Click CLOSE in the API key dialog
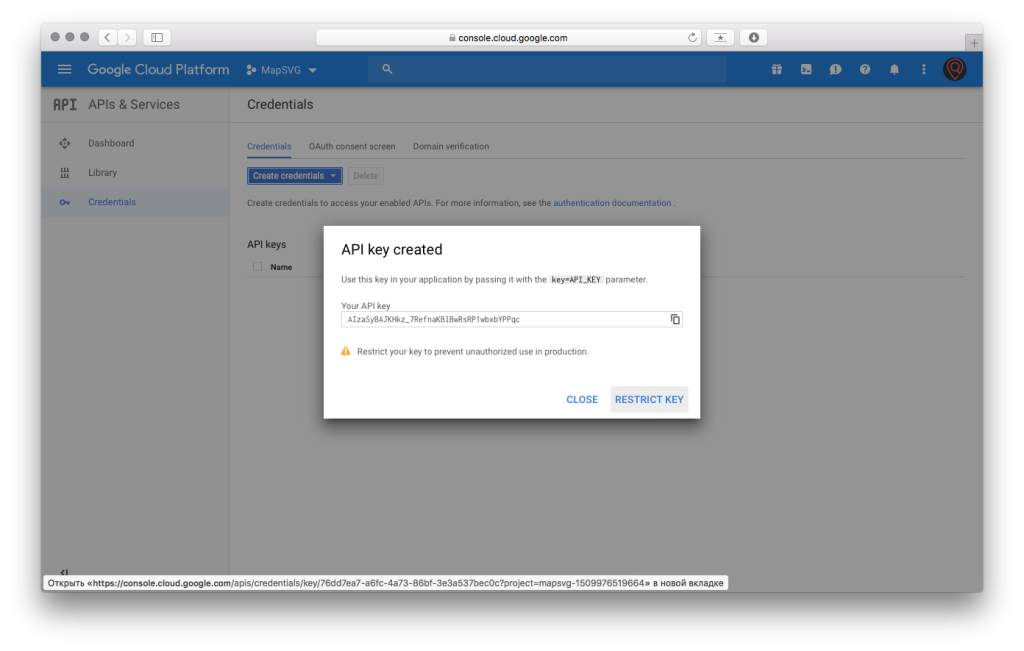 click(x=582, y=399)
